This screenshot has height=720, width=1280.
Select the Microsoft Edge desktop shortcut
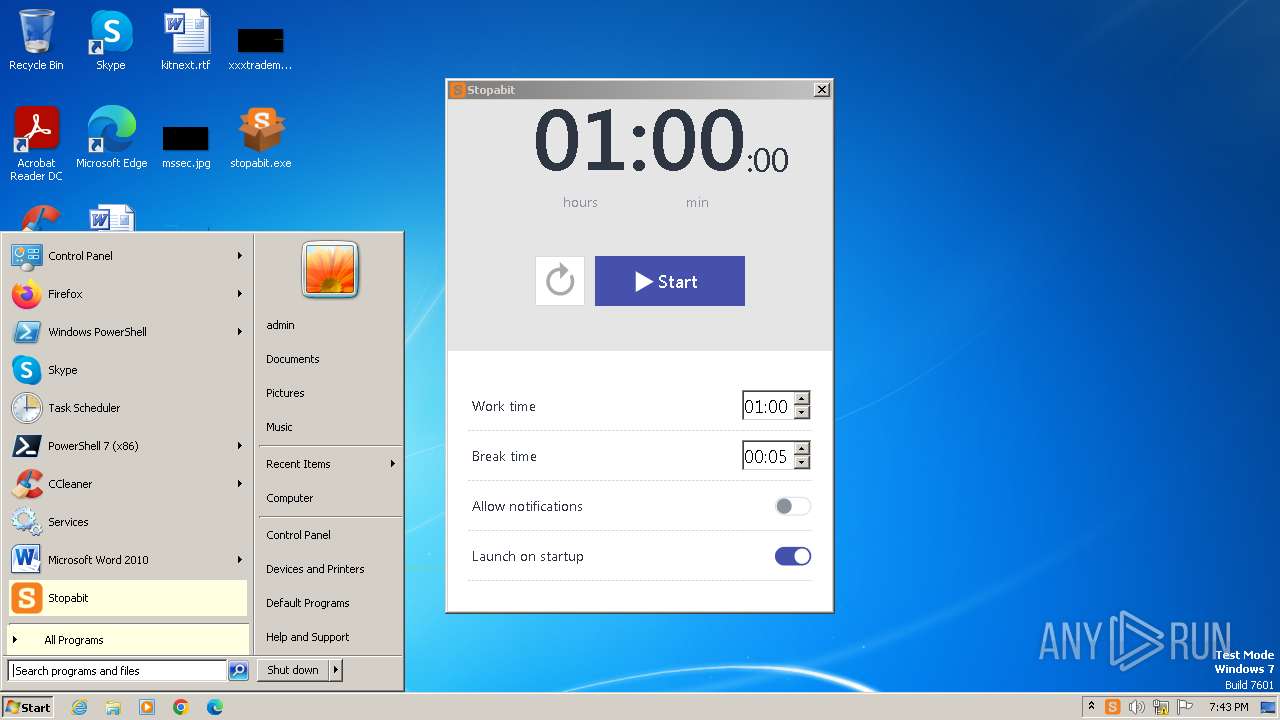[x=111, y=138]
